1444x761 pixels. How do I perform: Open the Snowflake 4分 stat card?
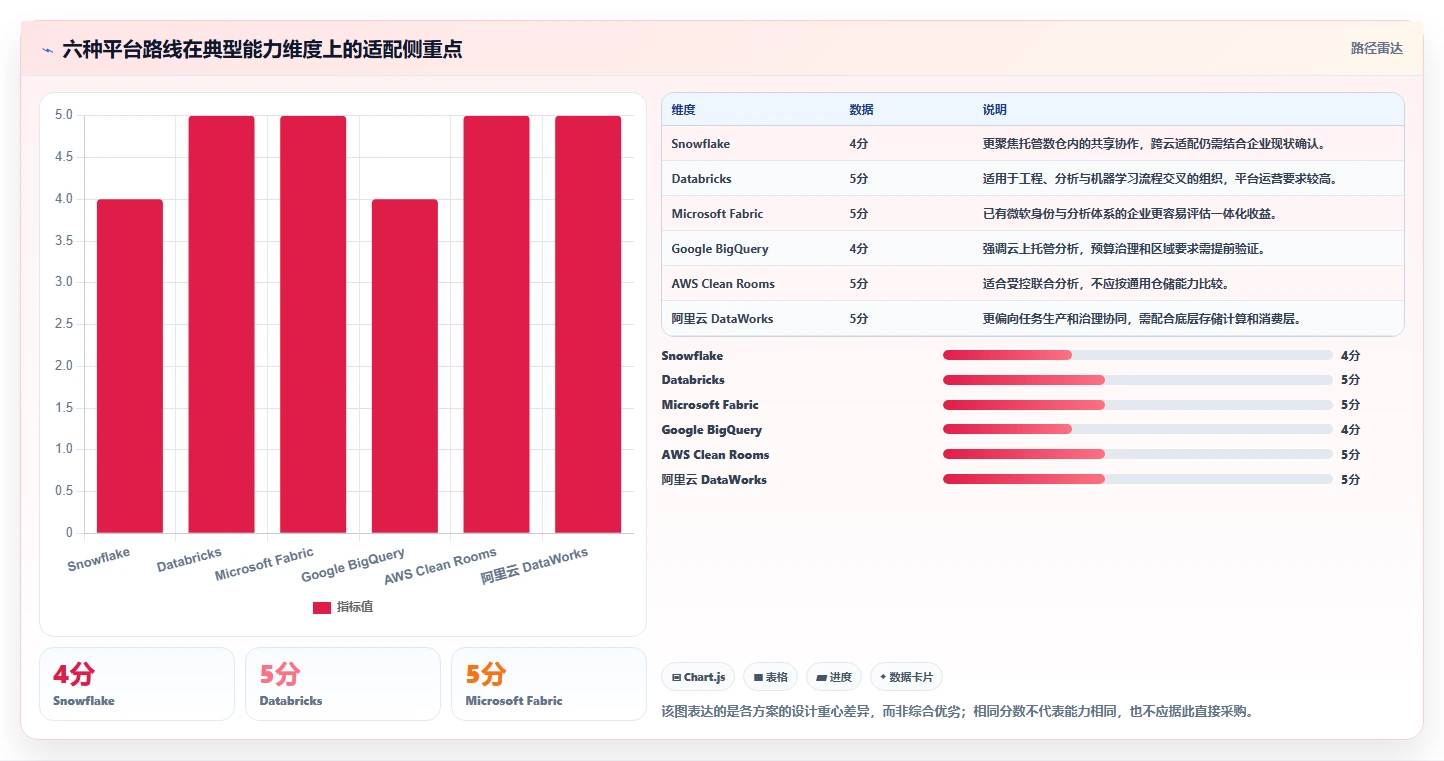click(137, 684)
